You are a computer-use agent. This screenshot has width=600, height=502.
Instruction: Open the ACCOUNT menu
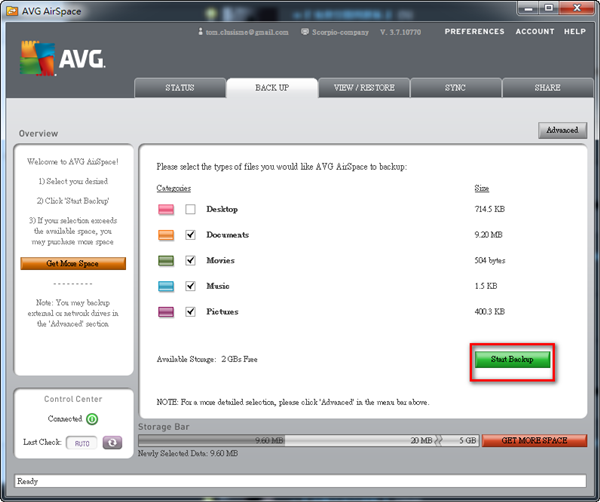(535, 31)
